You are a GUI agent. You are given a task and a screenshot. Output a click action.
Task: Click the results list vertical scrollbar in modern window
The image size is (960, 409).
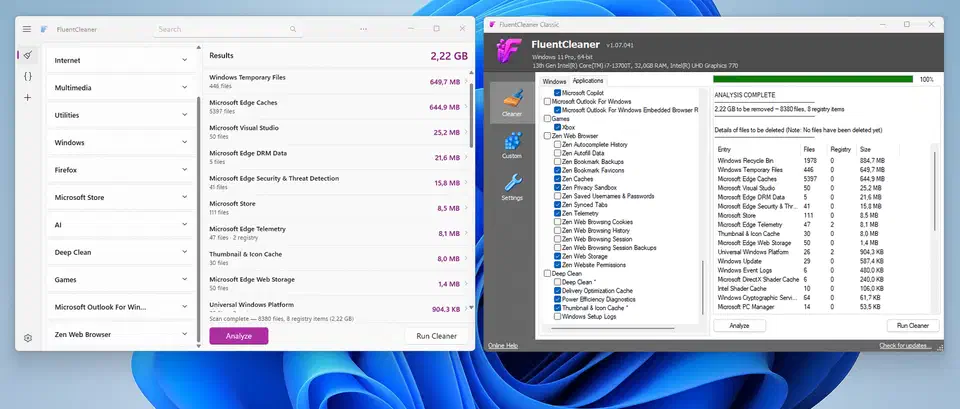[x=471, y=115]
